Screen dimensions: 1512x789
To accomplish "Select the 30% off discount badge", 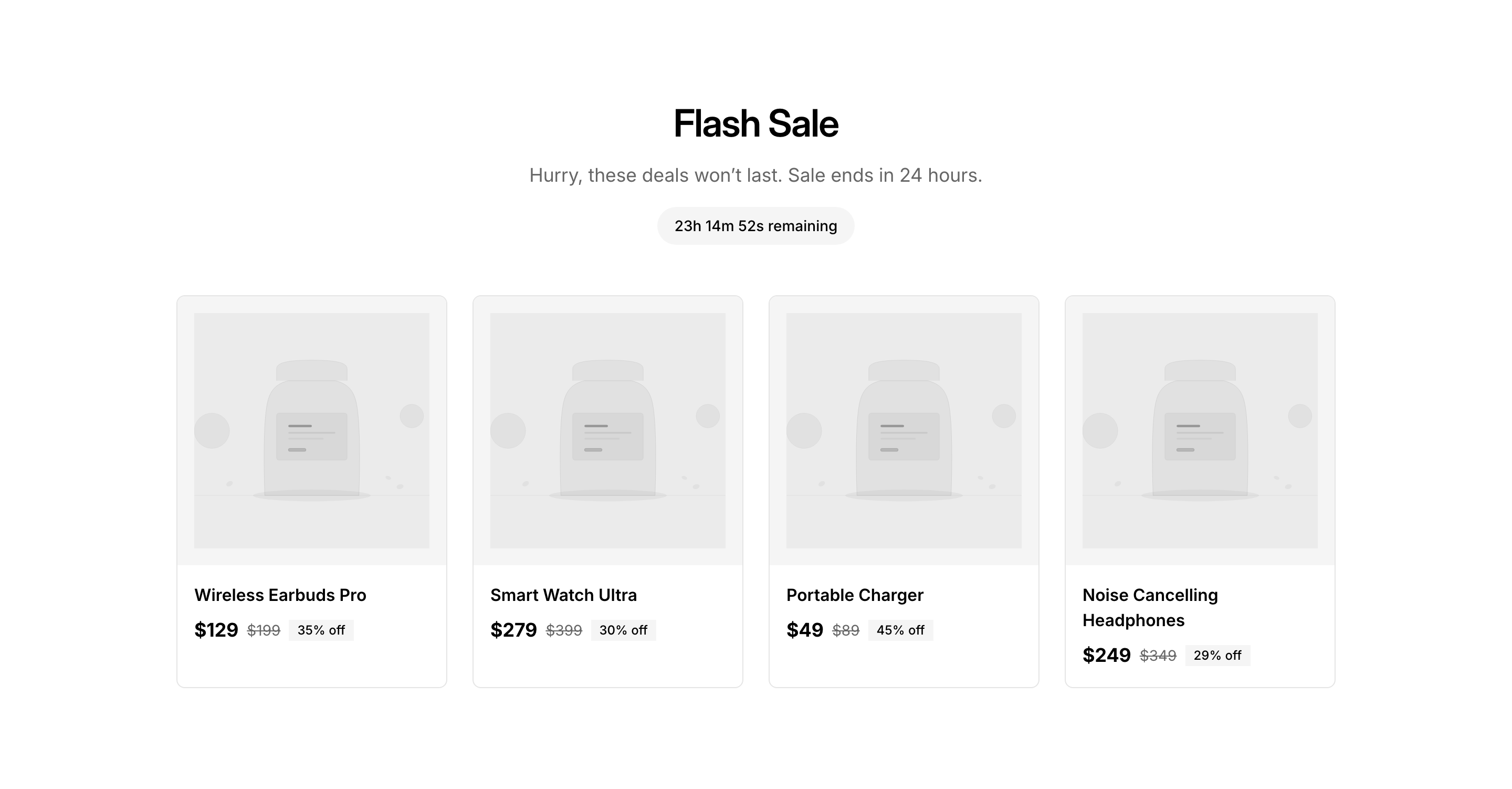I will pos(623,630).
